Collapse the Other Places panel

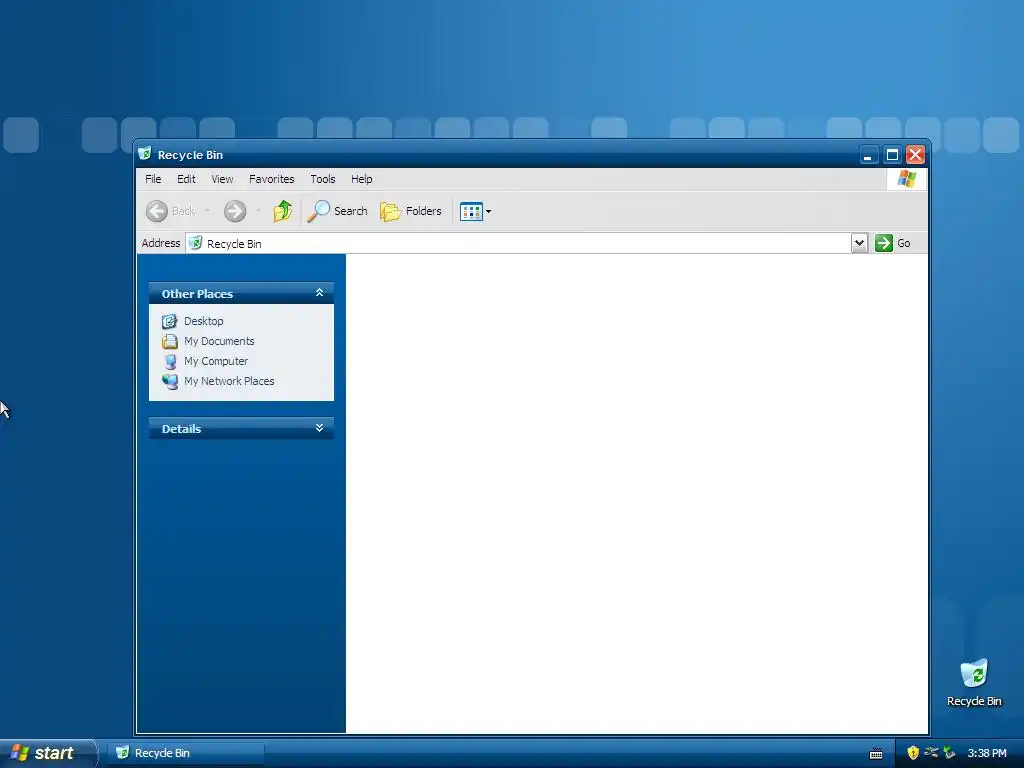(x=319, y=293)
